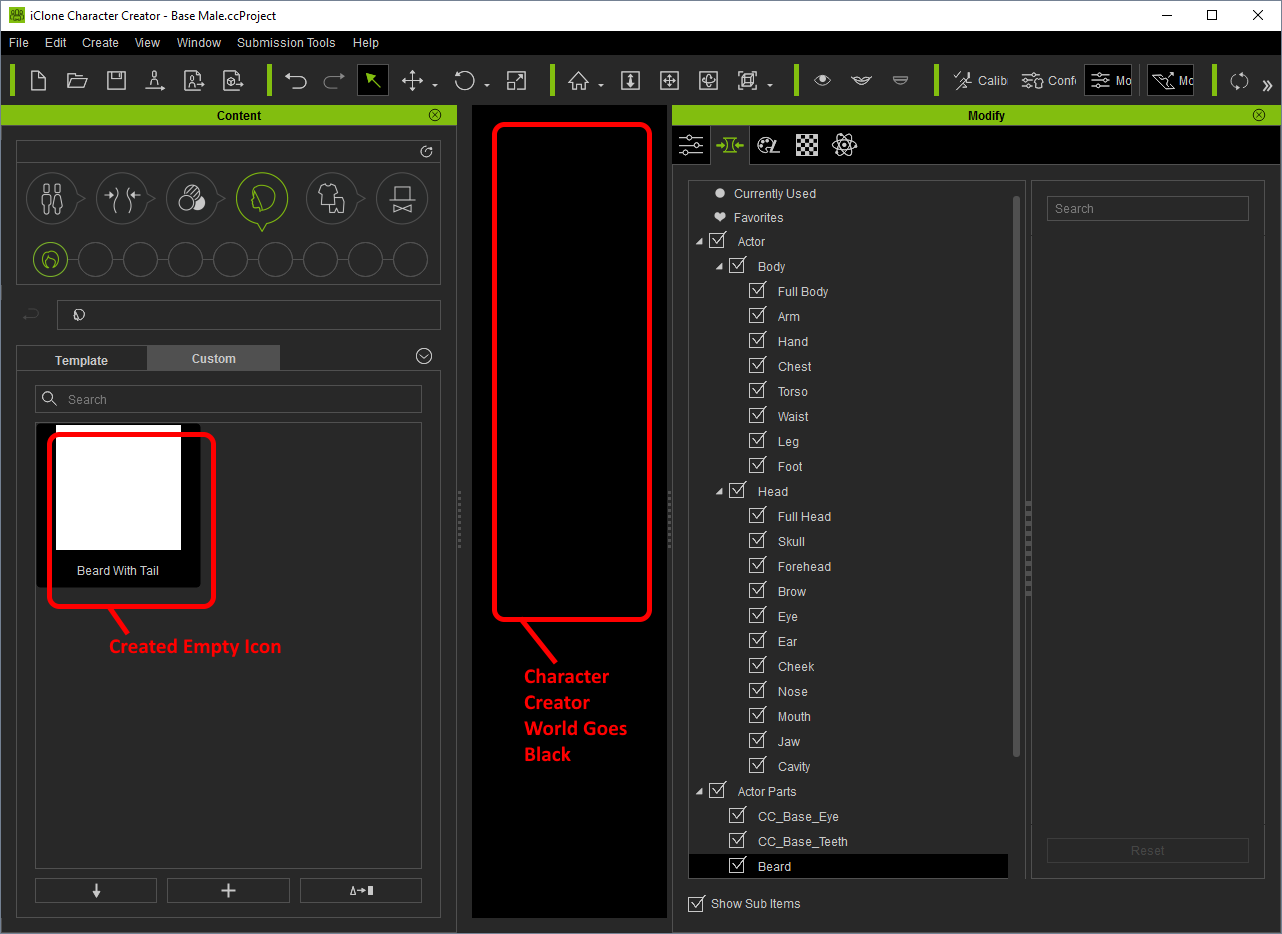The width and height of the screenshot is (1282, 934).
Task: Open the Create menu
Action: point(100,42)
